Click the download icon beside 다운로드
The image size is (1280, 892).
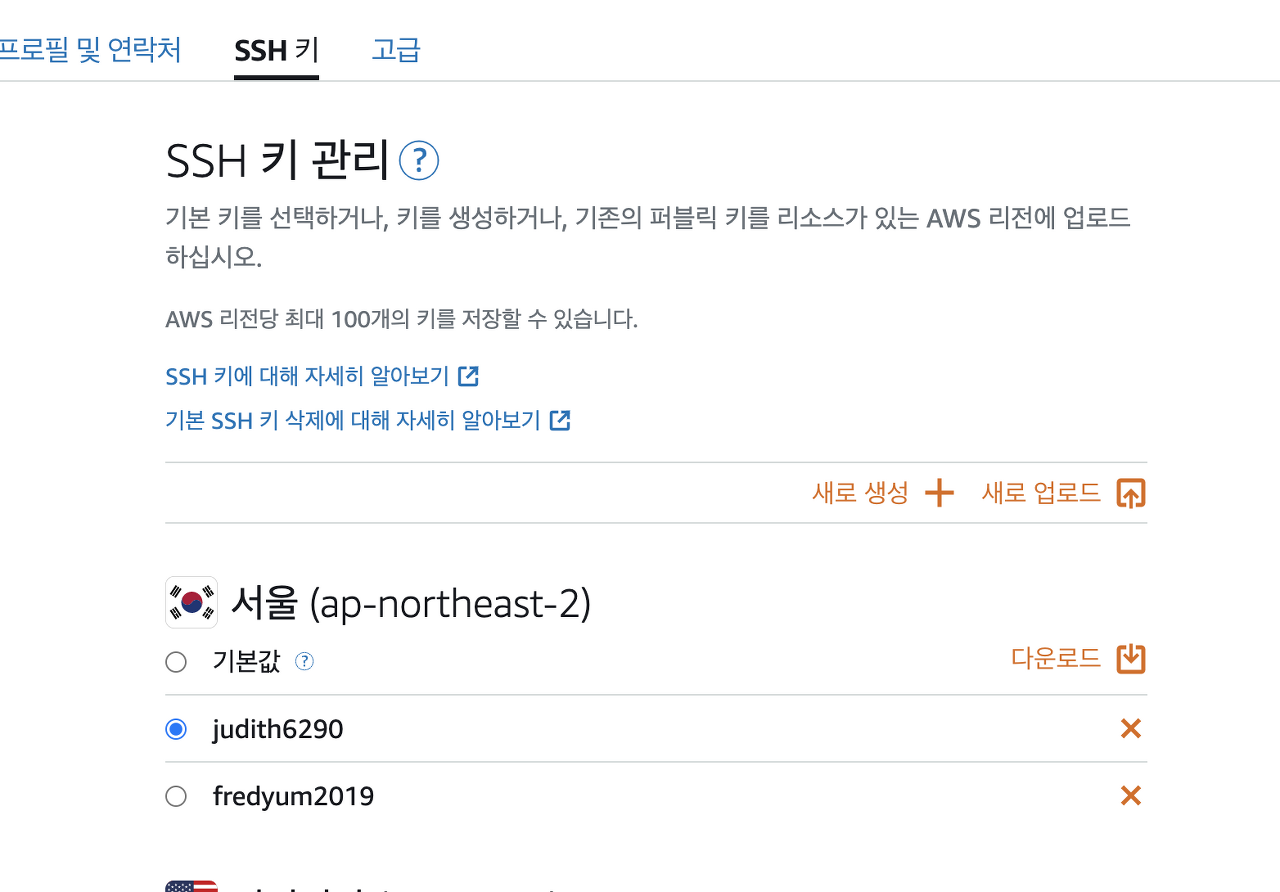(1131, 659)
